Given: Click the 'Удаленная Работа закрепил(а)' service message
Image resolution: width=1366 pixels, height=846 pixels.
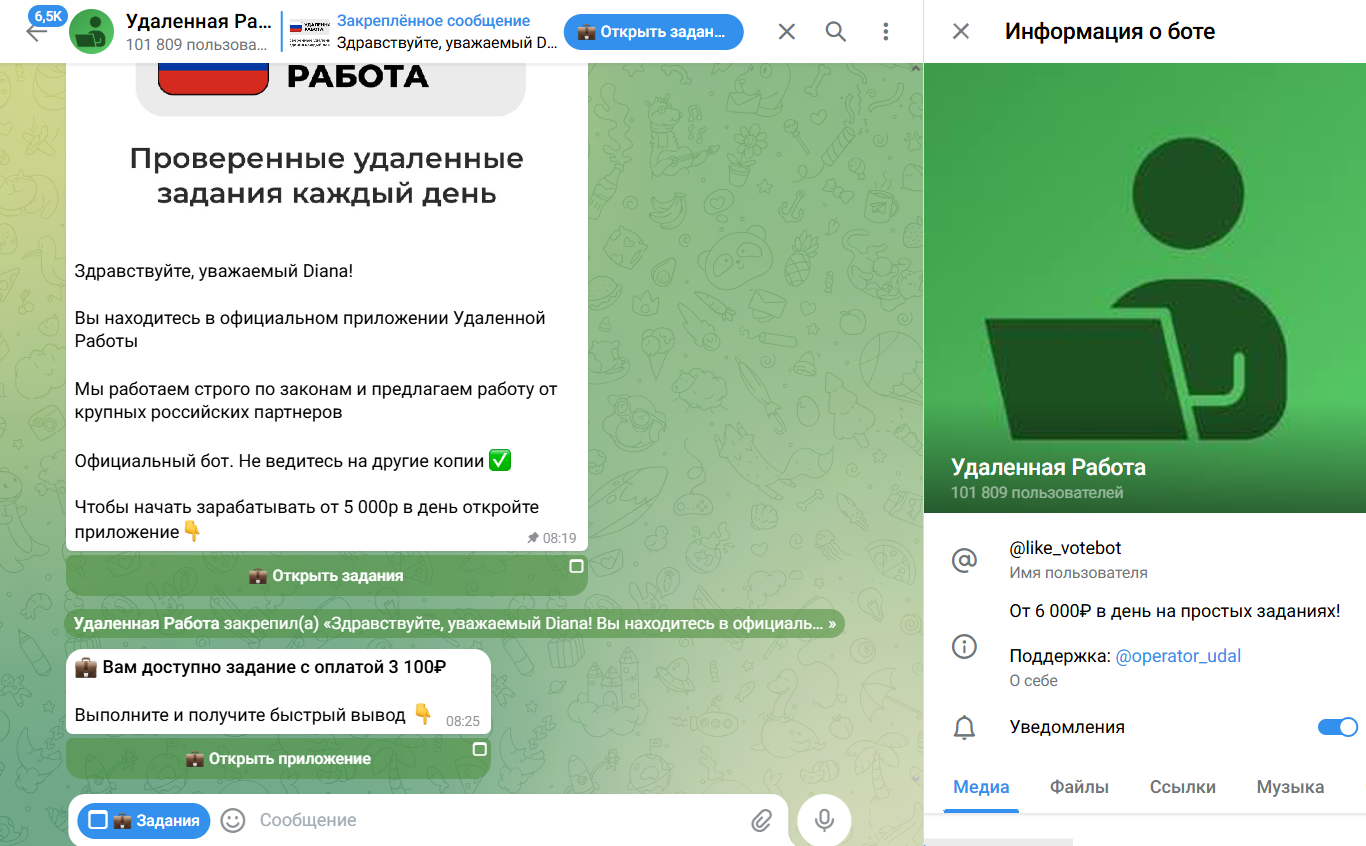Looking at the screenshot, I should [455, 624].
